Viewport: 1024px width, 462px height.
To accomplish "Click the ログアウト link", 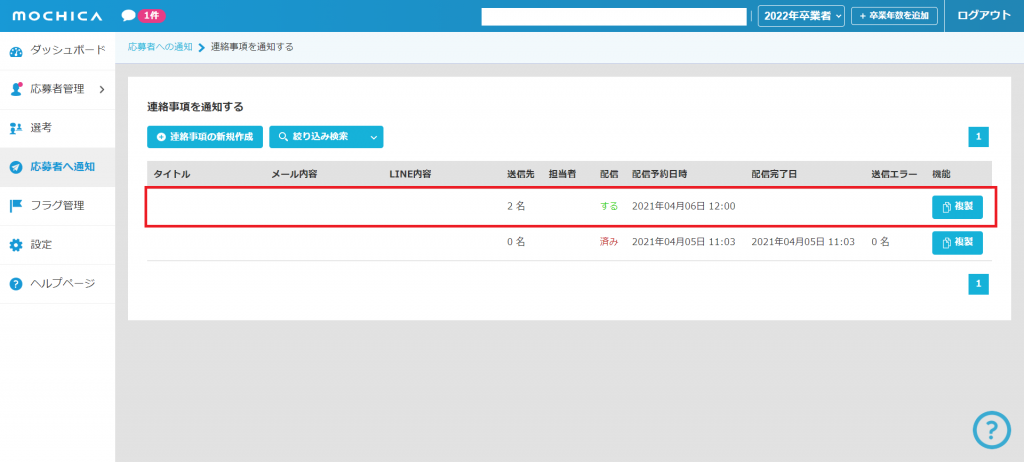I will [984, 16].
